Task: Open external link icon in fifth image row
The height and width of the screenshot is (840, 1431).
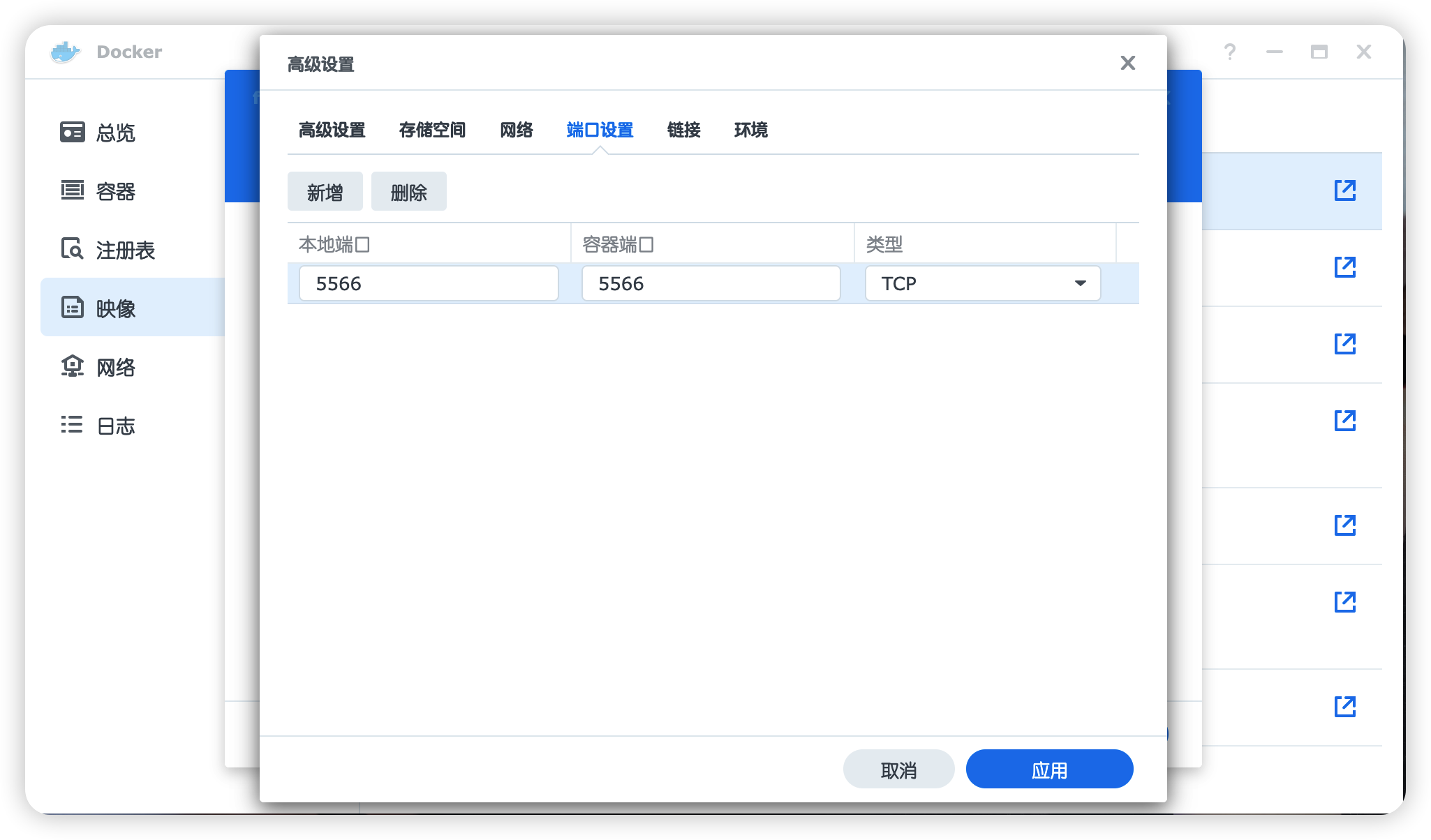Action: coord(1345,525)
